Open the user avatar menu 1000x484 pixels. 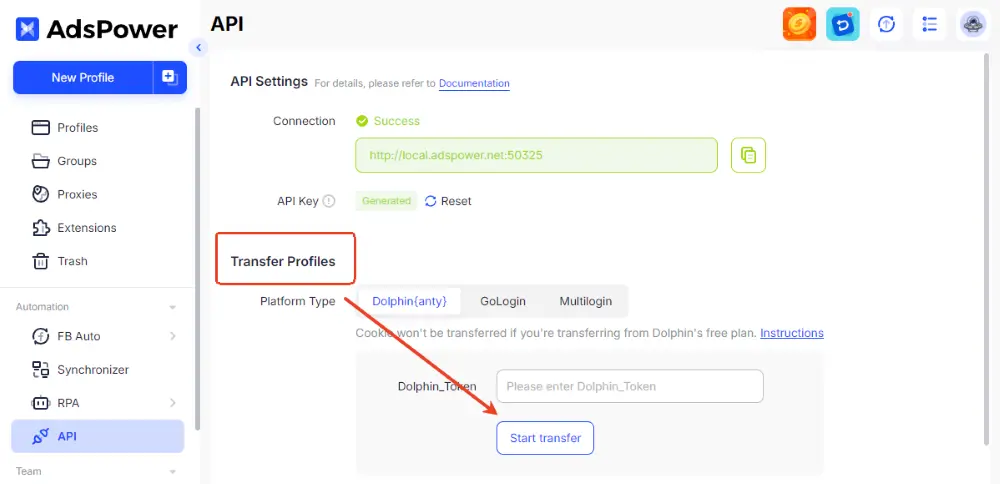[x=973, y=24]
